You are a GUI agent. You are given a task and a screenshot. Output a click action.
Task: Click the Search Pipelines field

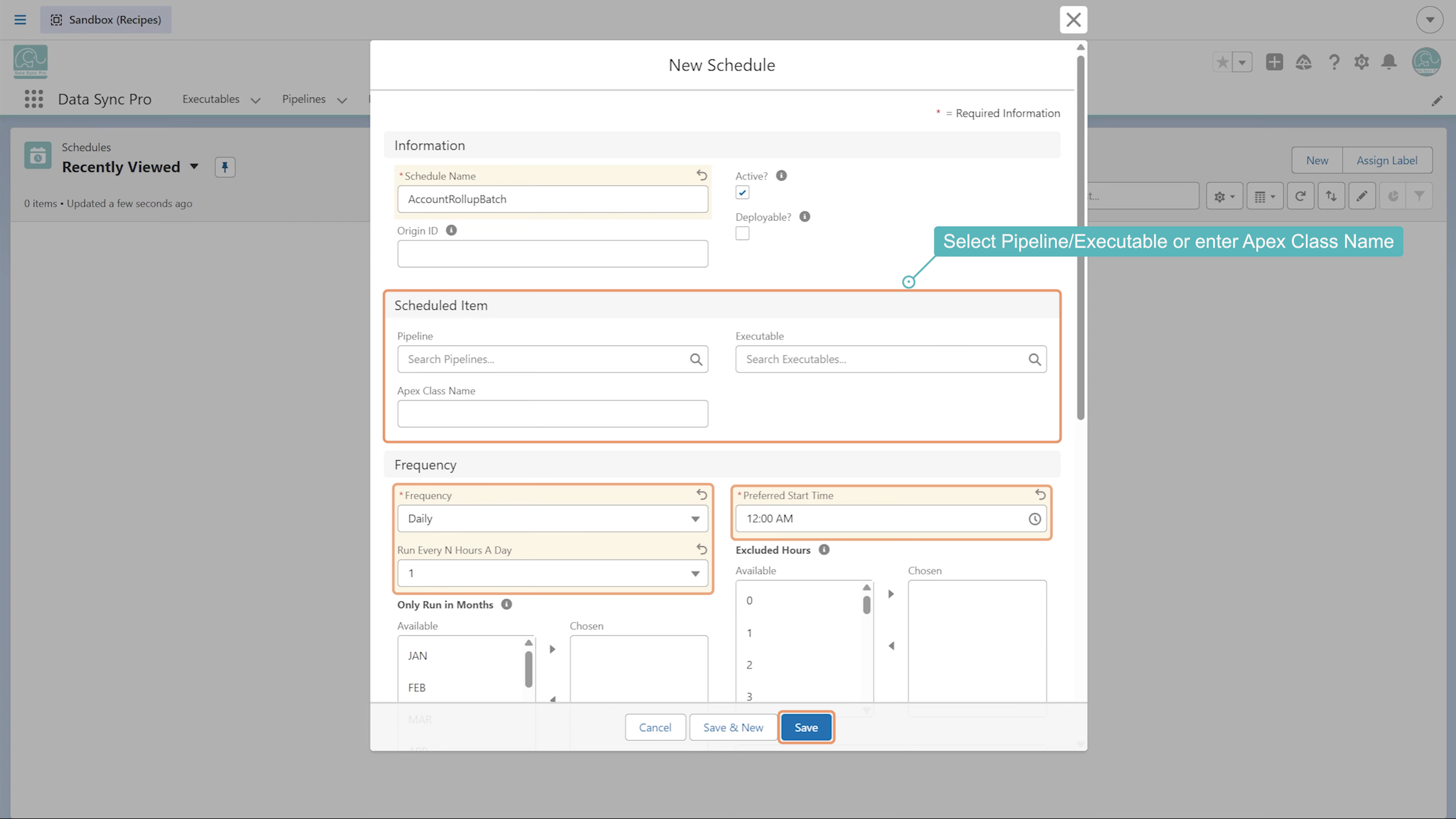click(552, 359)
